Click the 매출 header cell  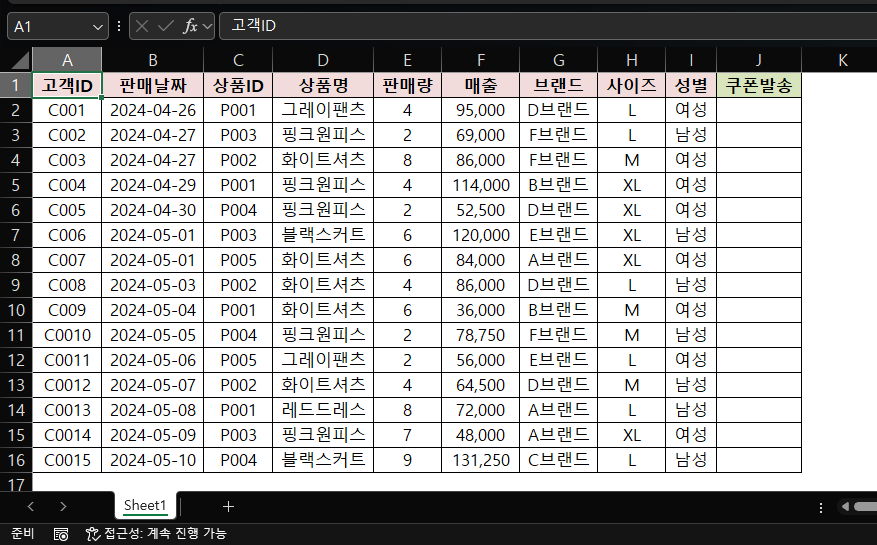[480, 85]
